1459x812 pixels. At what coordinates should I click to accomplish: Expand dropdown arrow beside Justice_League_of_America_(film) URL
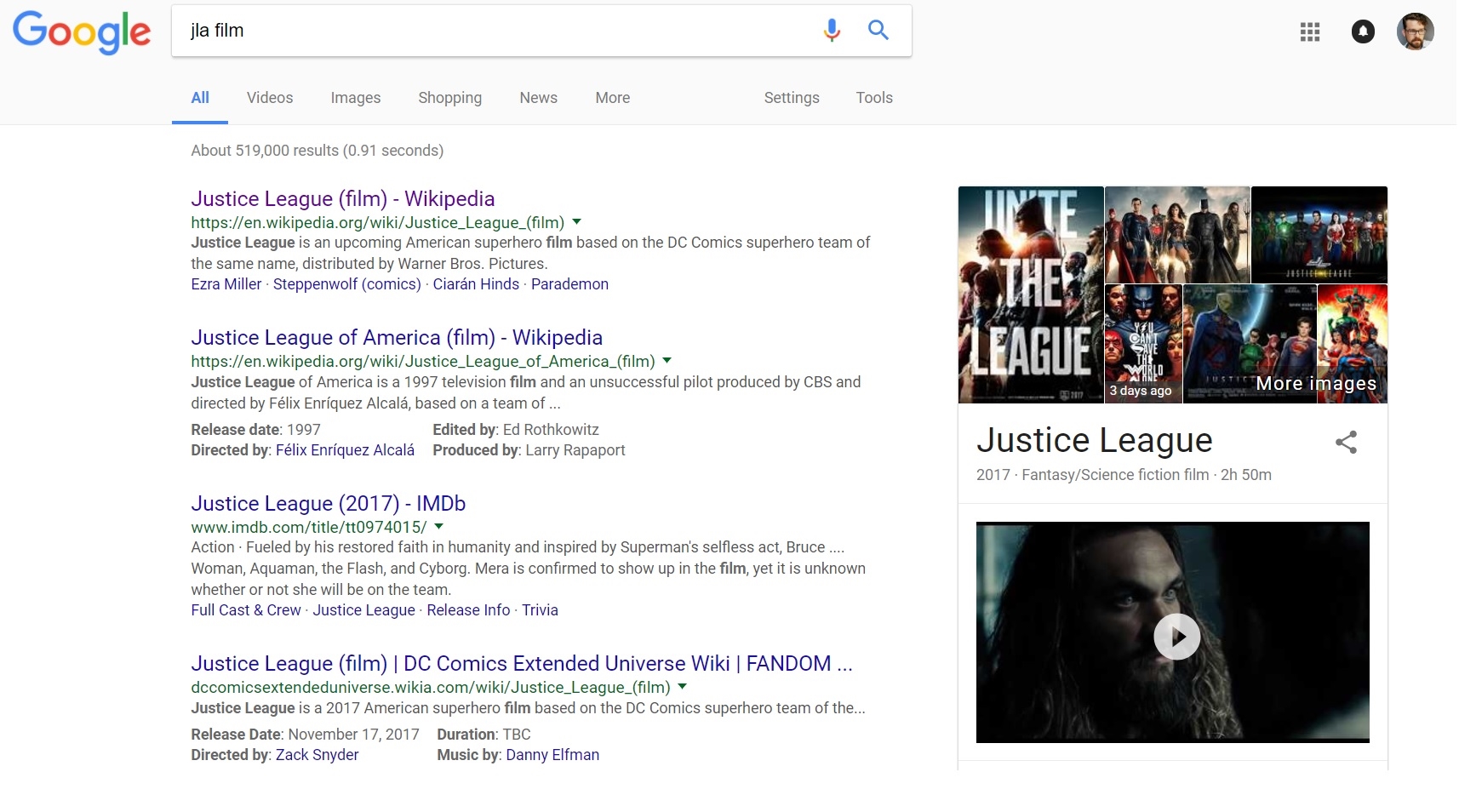pos(667,361)
